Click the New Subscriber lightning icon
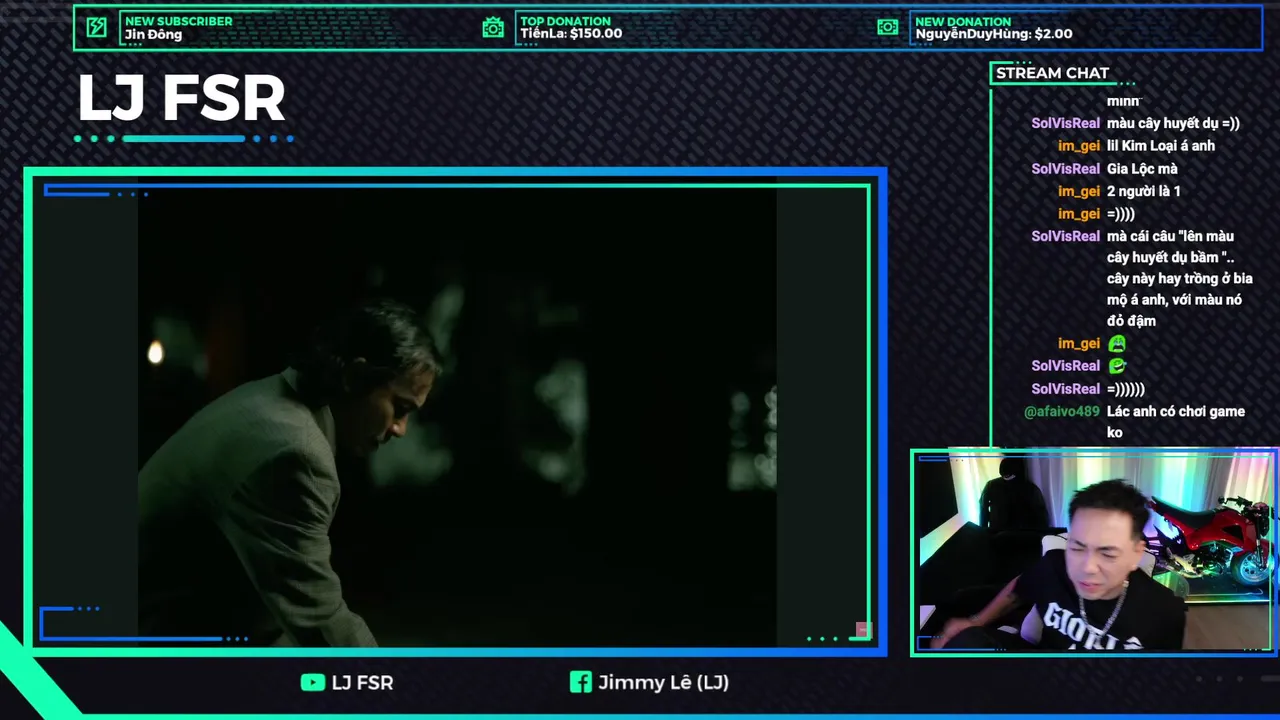 click(x=96, y=28)
